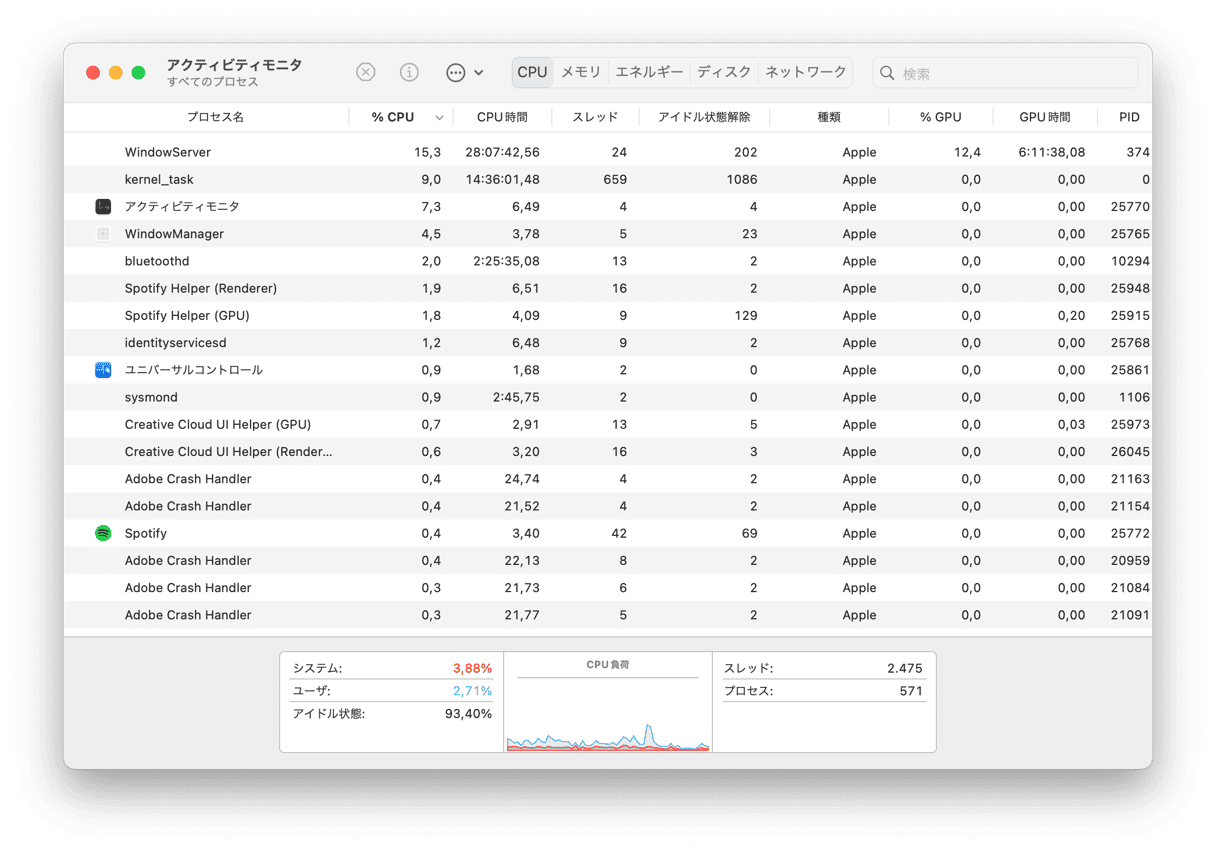This screenshot has height=853, width=1216.
Task: Select the kernel_task process row
Action: coord(608,180)
